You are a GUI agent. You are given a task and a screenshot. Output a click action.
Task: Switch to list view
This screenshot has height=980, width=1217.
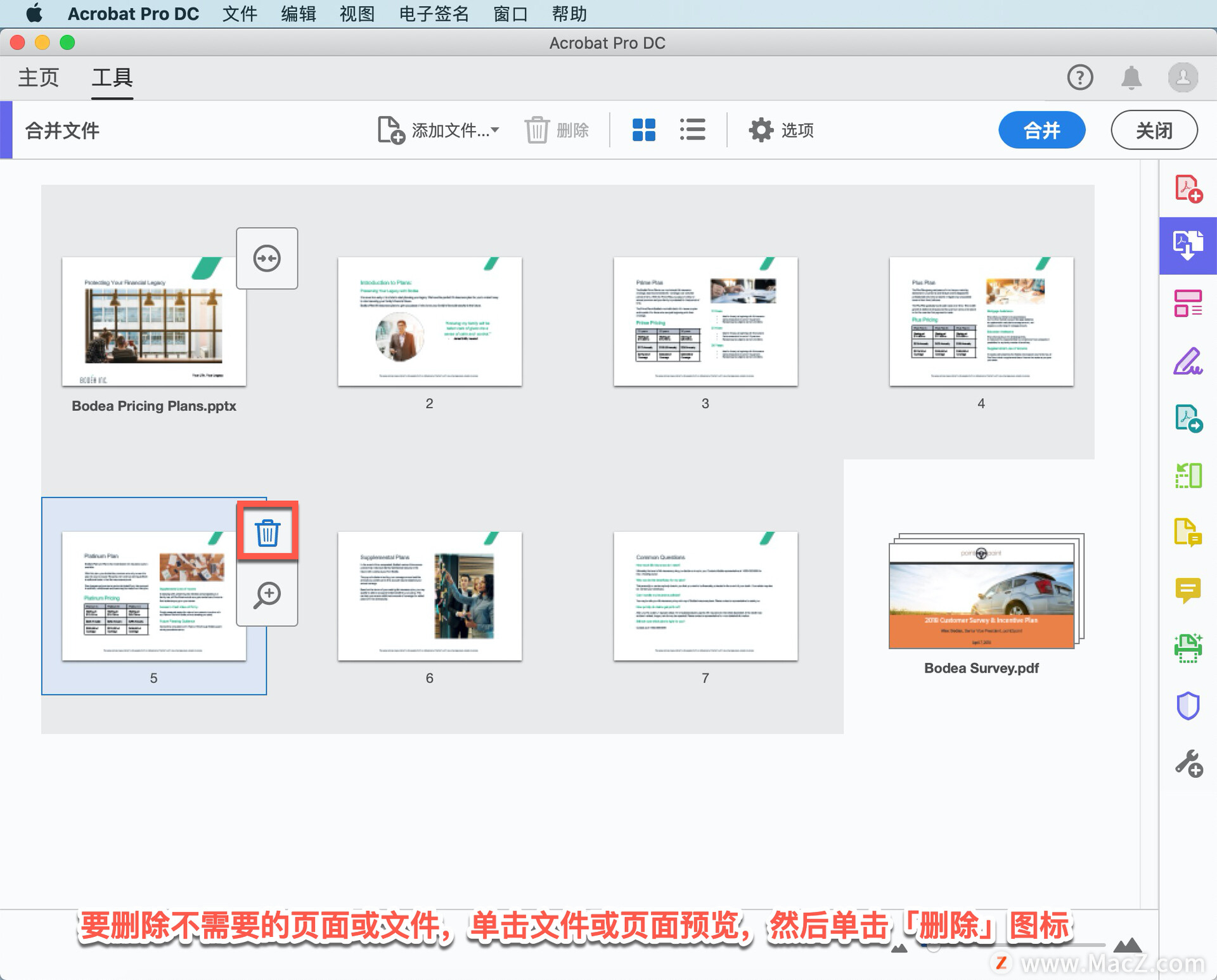pyautogui.click(x=692, y=130)
